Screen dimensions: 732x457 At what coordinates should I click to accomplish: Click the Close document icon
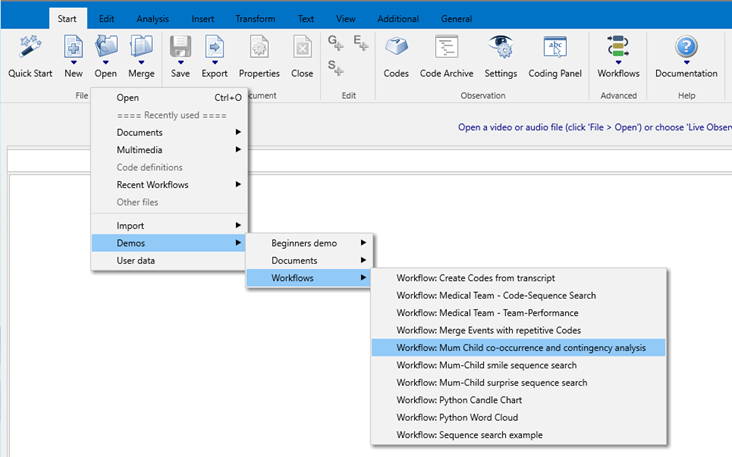(302, 46)
